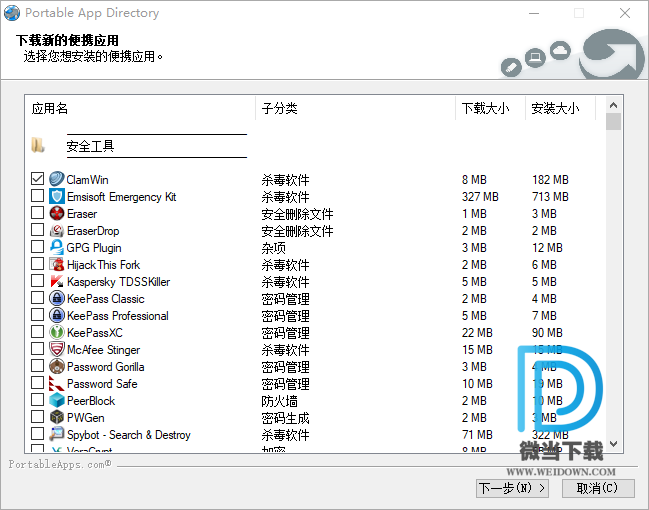Check the PWGen checkbox
649x510 pixels.
click(37, 416)
